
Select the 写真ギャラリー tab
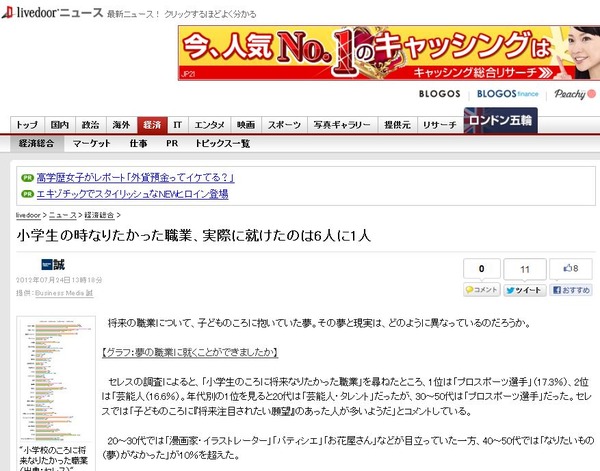point(342,125)
